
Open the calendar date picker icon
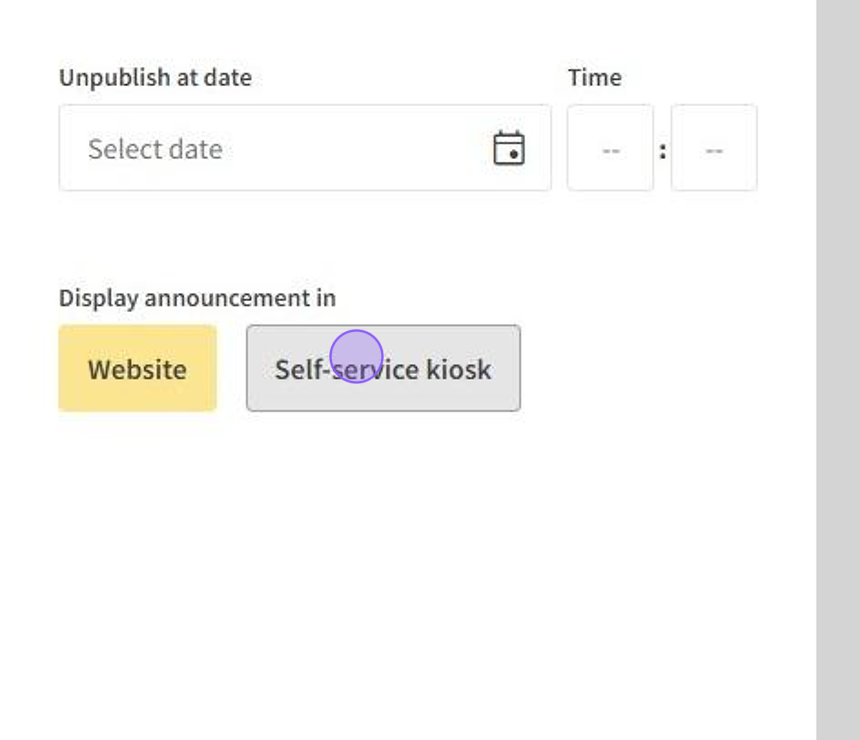[509, 149]
